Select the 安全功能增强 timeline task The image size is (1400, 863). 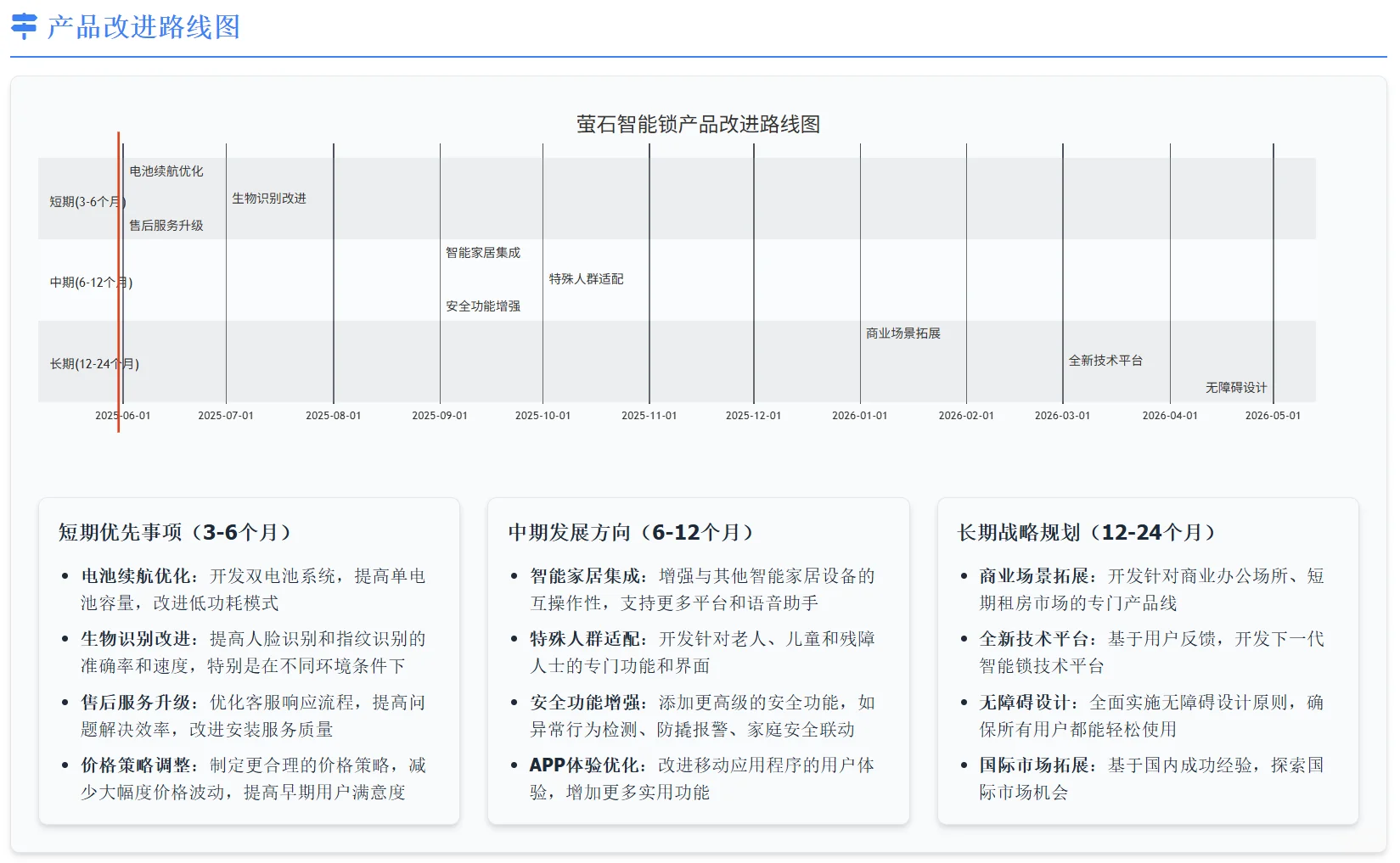click(483, 306)
